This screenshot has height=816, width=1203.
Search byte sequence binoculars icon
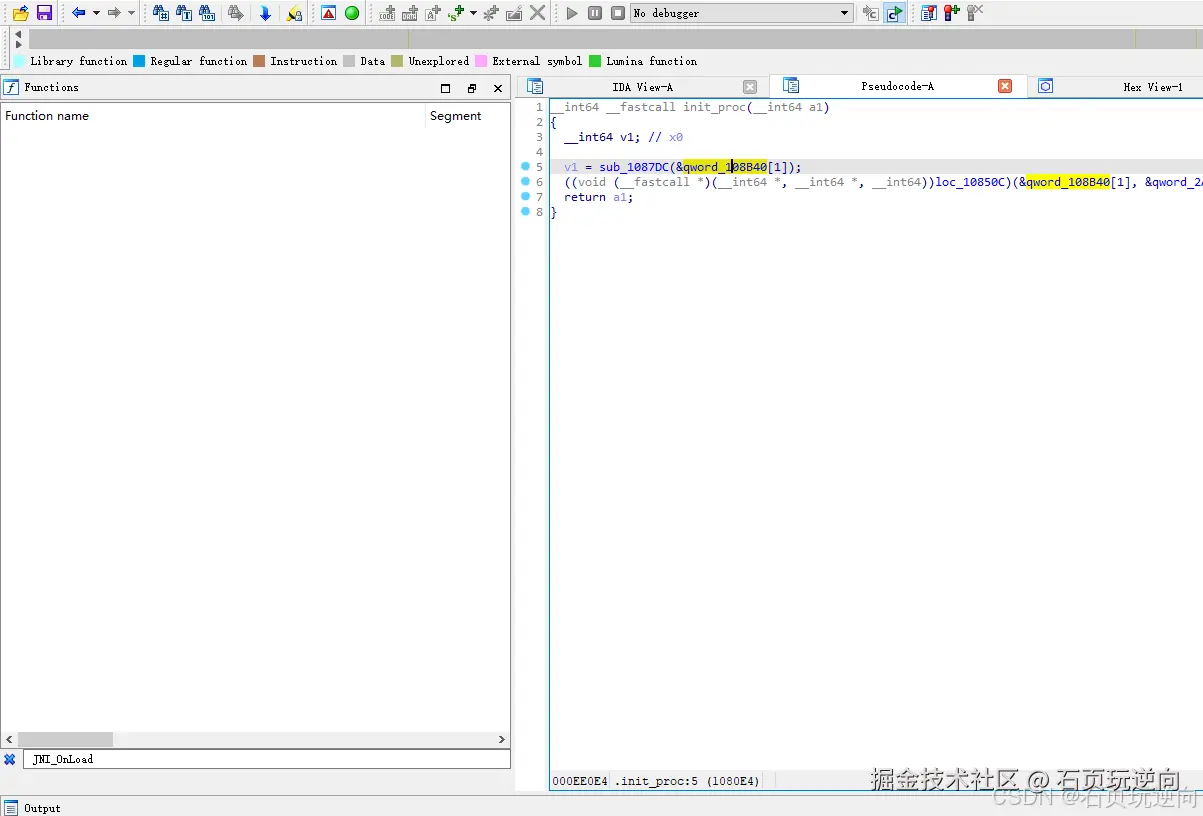[x=207, y=13]
